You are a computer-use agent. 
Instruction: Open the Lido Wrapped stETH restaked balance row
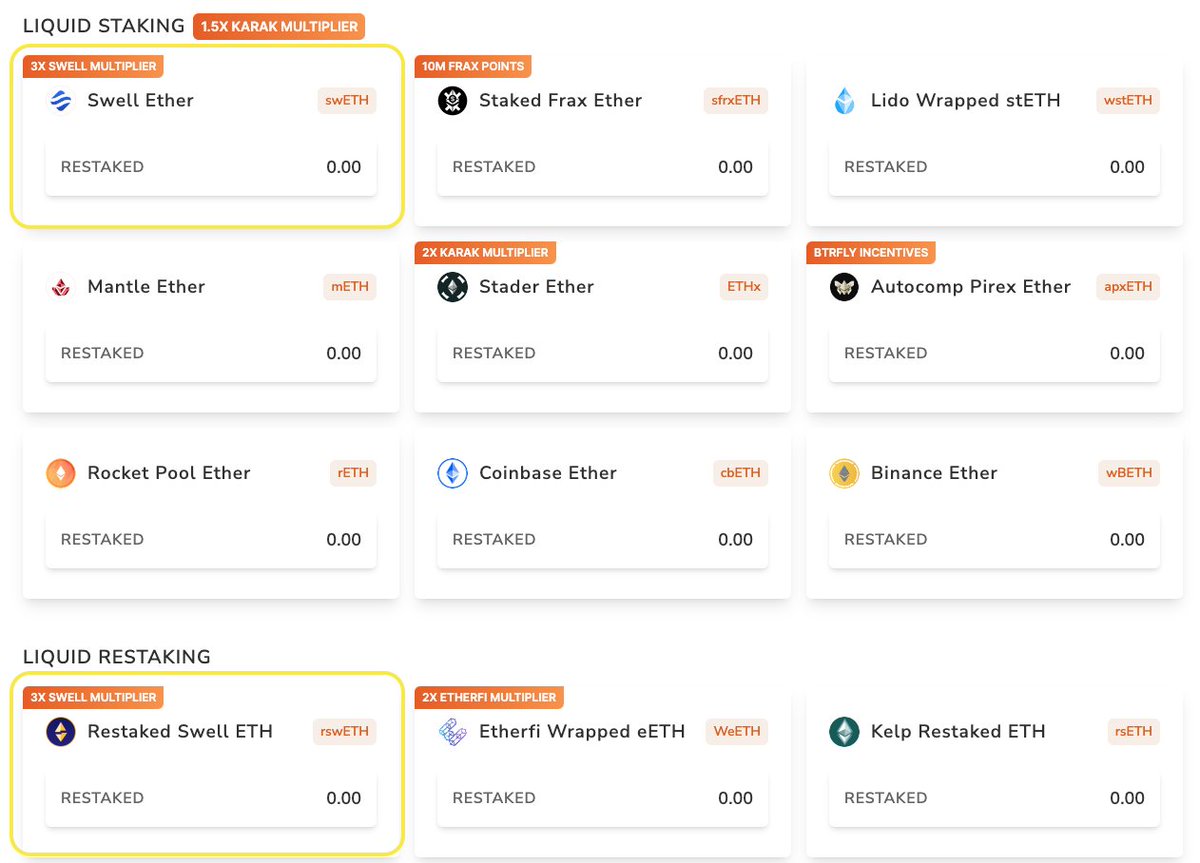[x=995, y=167]
